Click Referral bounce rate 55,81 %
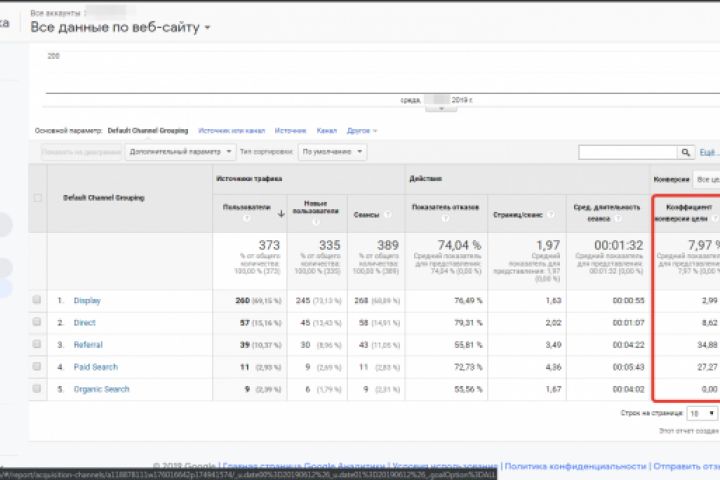Image resolution: width=720 pixels, height=480 pixels. 468,344
